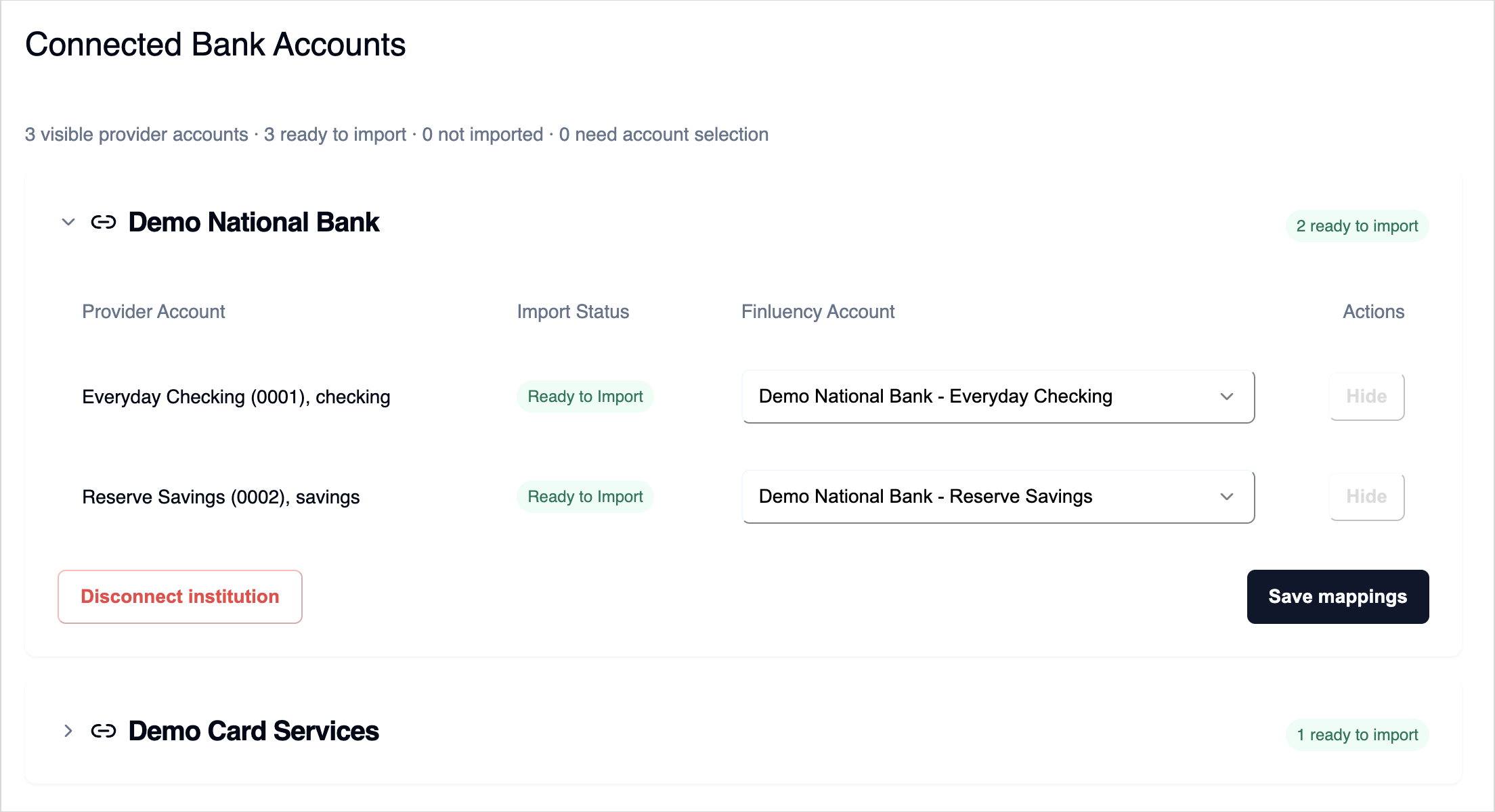The width and height of the screenshot is (1495, 812).
Task: Select the 'Reserve Savings (0002), savings' row text
Action: point(221,497)
